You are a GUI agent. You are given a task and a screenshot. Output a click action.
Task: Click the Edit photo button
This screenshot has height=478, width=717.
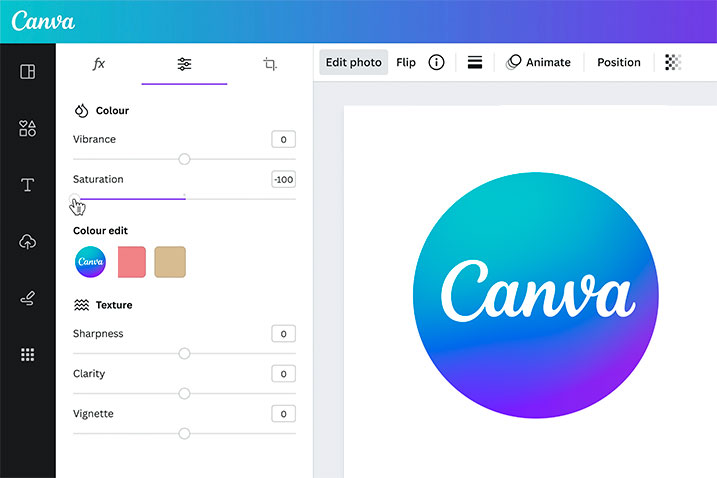(353, 62)
